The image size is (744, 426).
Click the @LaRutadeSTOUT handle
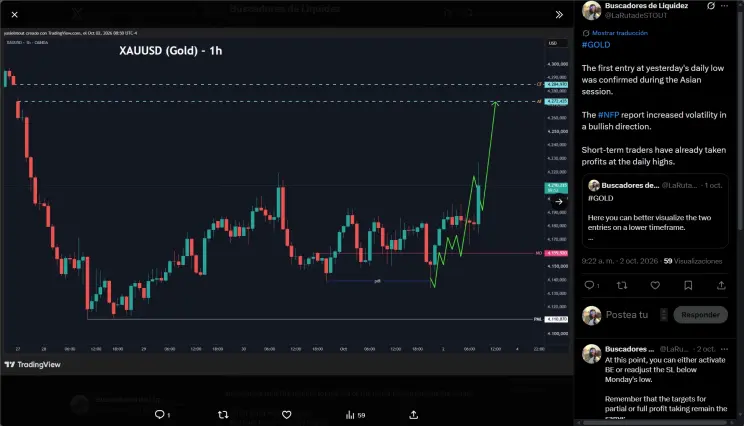point(636,15)
